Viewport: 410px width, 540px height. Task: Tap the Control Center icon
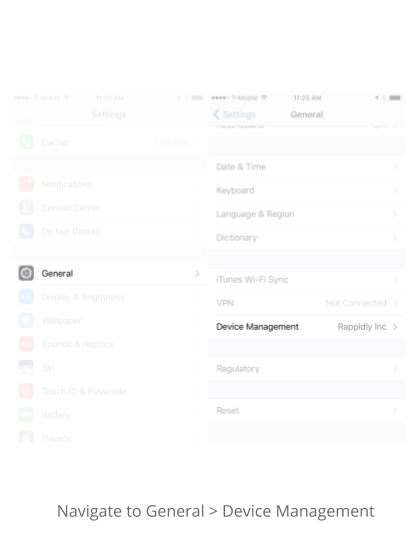click(26, 208)
